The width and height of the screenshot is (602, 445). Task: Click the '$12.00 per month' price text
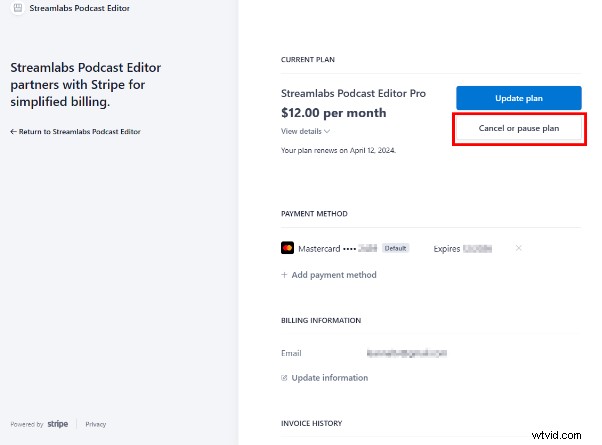coord(334,113)
